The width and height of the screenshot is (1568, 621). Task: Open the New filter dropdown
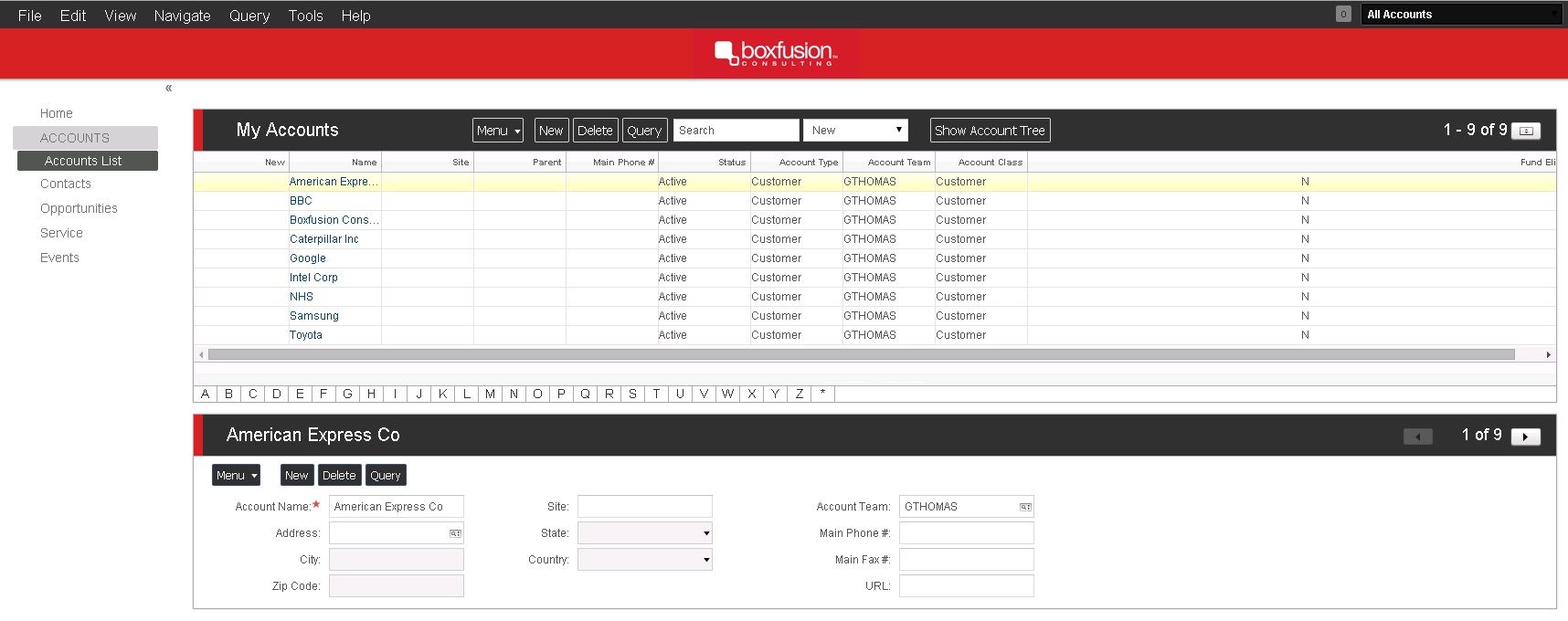[855, 131]
